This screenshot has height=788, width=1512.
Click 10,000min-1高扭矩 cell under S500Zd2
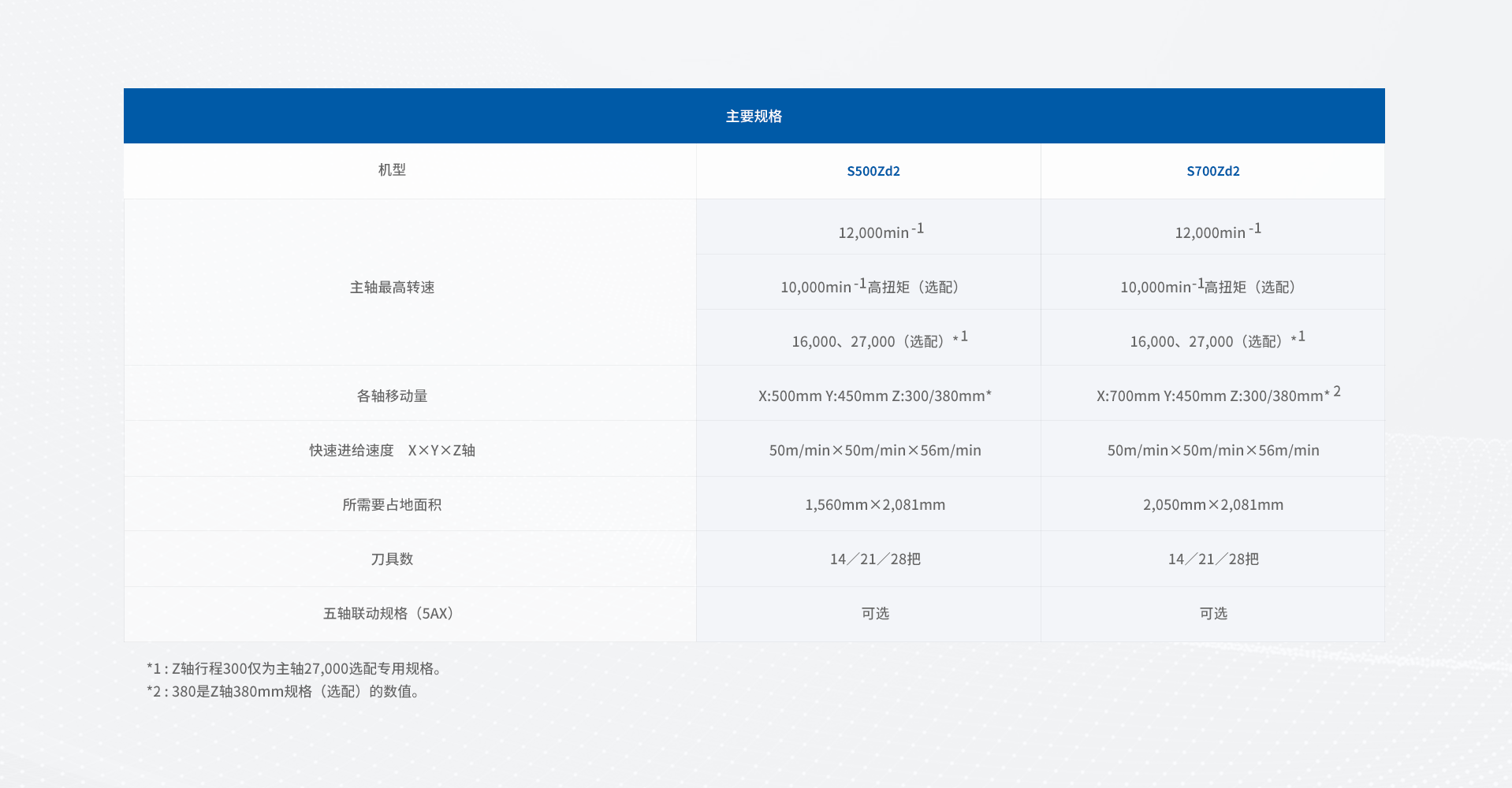tap(869, 282)
